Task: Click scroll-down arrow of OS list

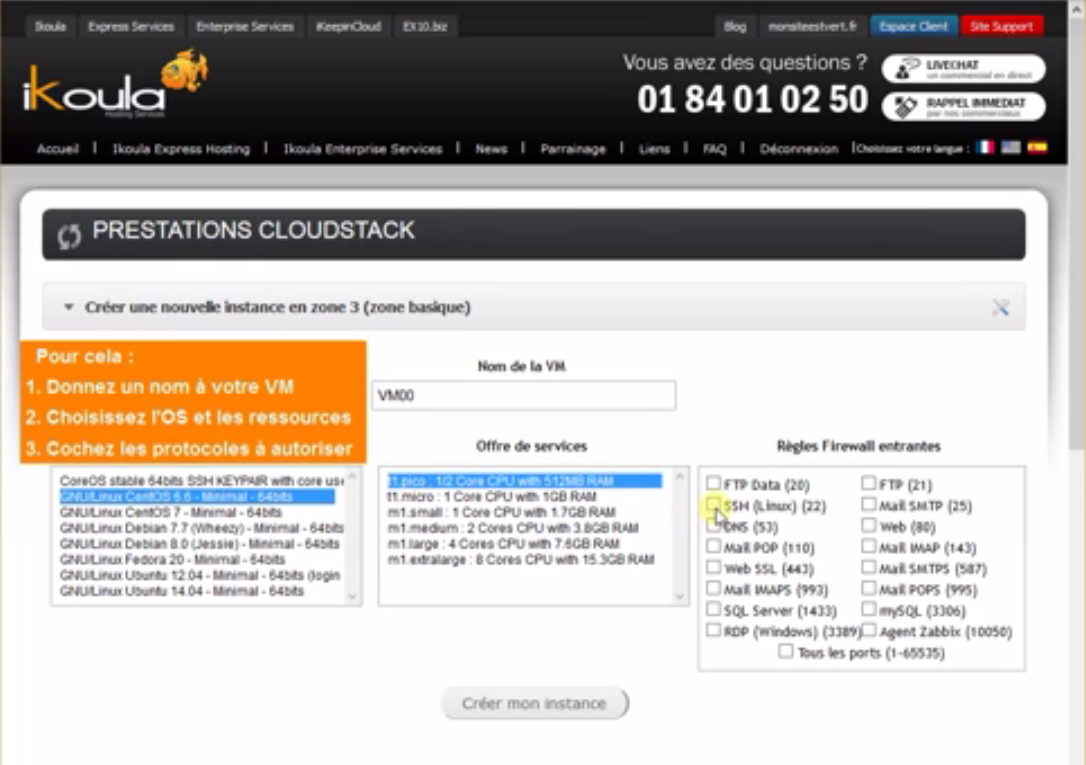Action: 352,596
